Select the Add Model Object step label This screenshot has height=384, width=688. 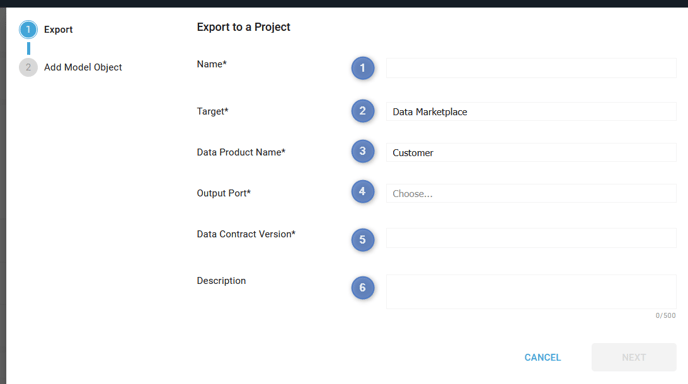coord(83,67)
